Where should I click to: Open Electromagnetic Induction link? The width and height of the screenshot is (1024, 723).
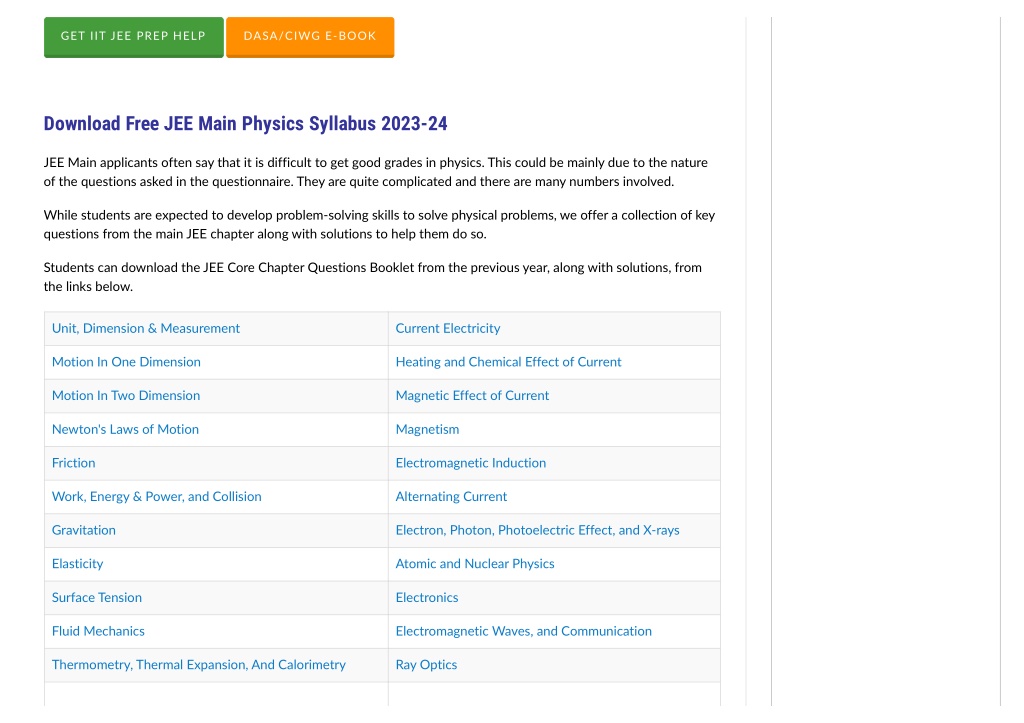(x=471, y=463)
